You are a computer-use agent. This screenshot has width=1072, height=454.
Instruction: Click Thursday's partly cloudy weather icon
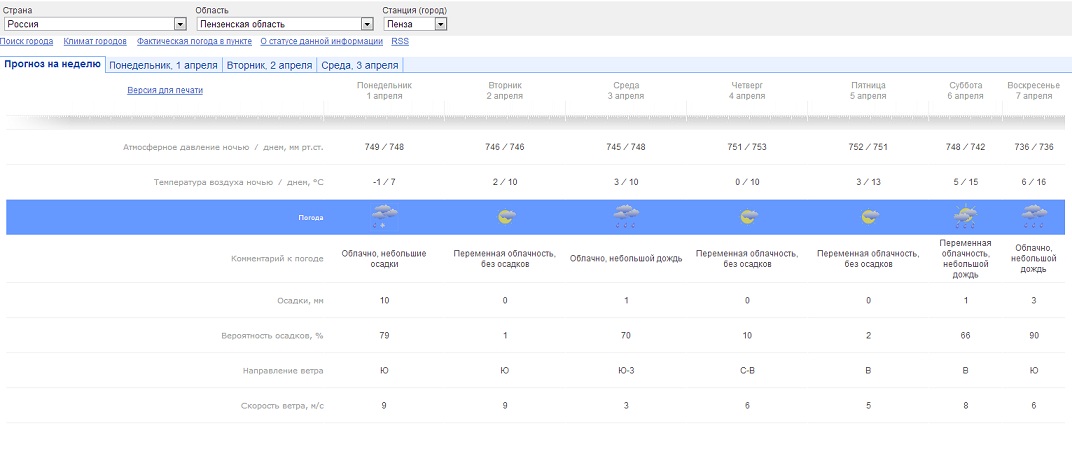tap(747, 217)
